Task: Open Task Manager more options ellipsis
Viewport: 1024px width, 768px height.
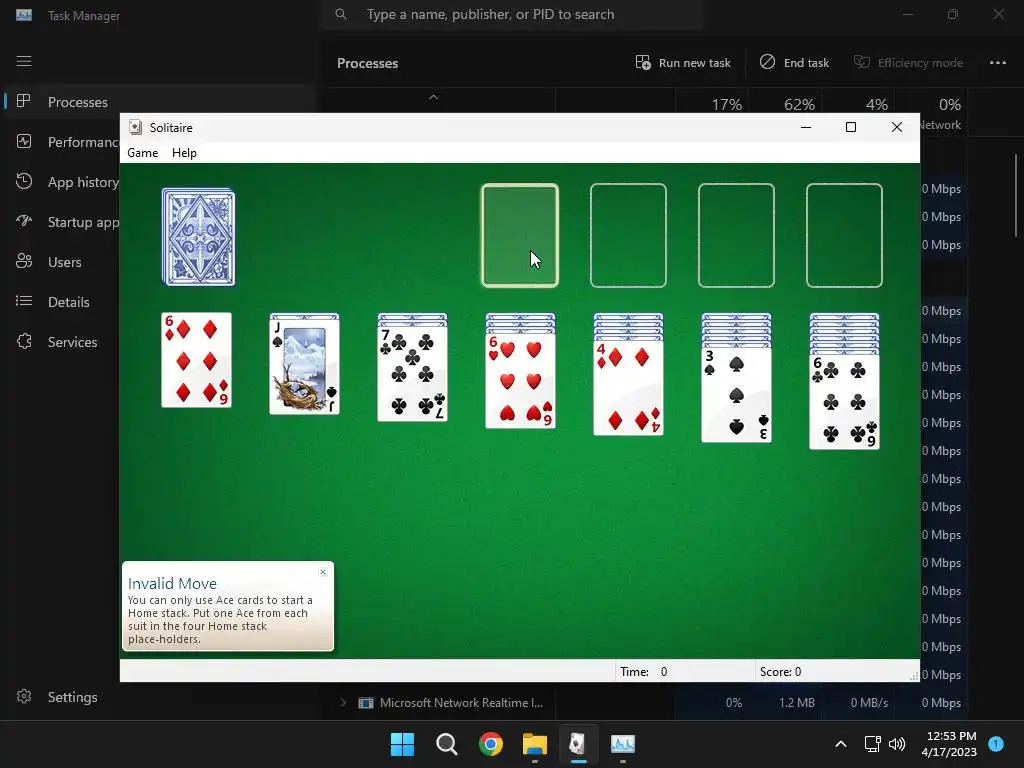Action: tap(997, 63)
